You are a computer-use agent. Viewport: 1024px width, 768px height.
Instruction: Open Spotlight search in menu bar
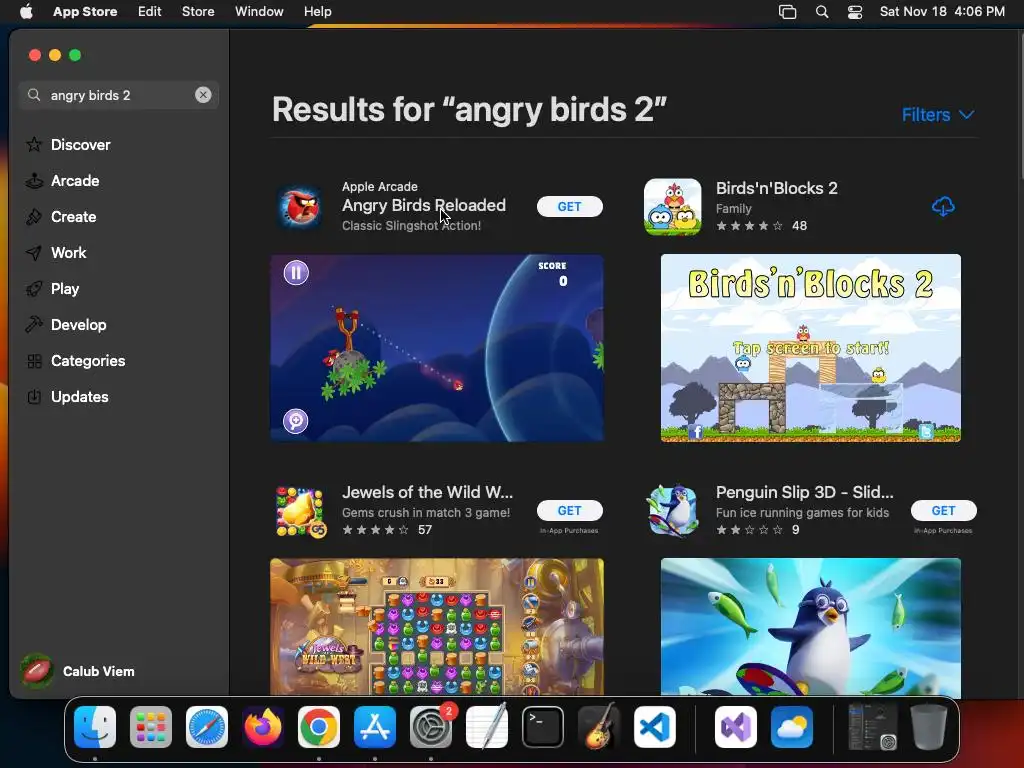[x=822, y=12]
